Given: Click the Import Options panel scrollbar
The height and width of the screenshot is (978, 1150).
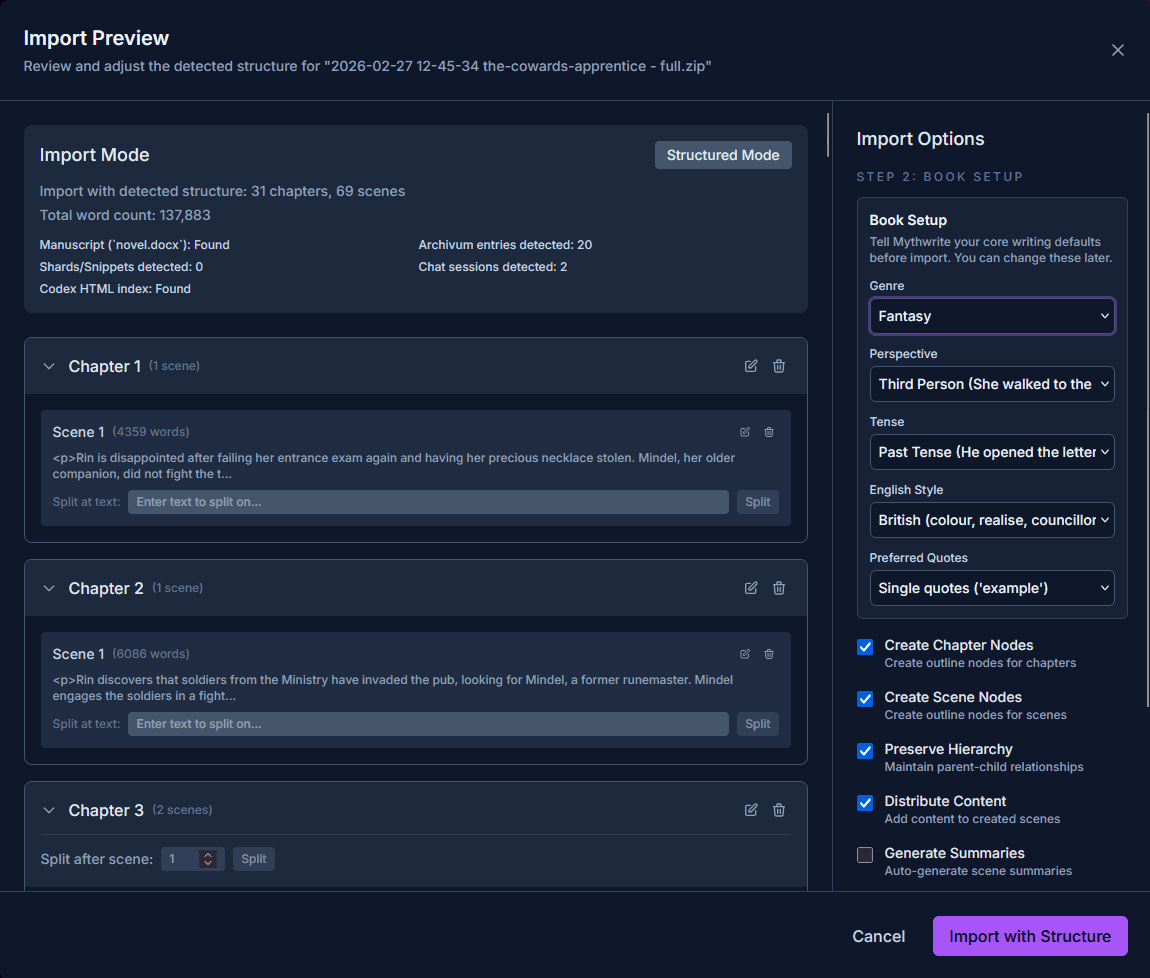Looking at the screenshot, I should coord(1148,409).
